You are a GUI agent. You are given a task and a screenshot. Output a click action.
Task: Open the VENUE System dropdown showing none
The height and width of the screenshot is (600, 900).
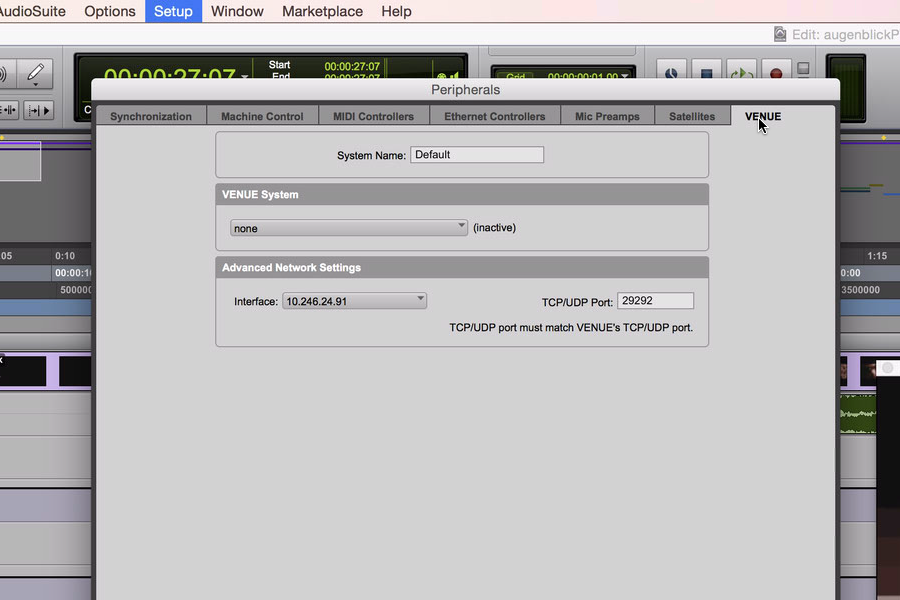(x=349, y=228)
